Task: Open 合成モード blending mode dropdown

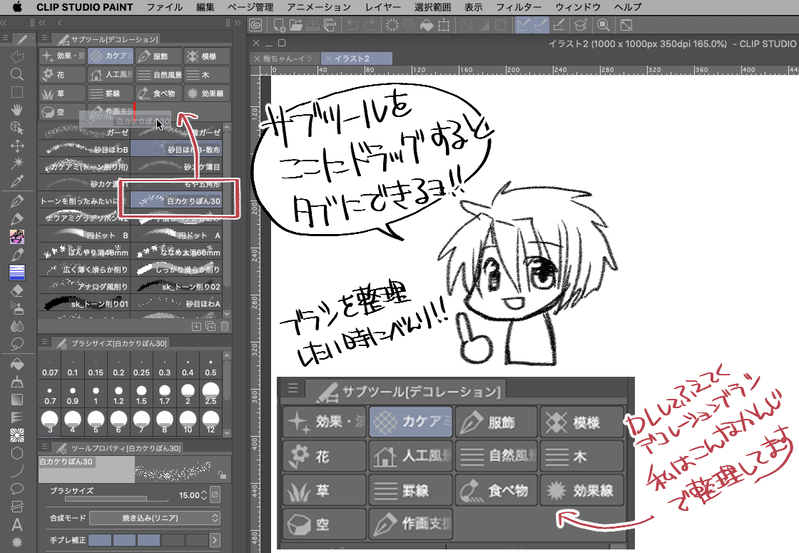Action: (154, 518)
